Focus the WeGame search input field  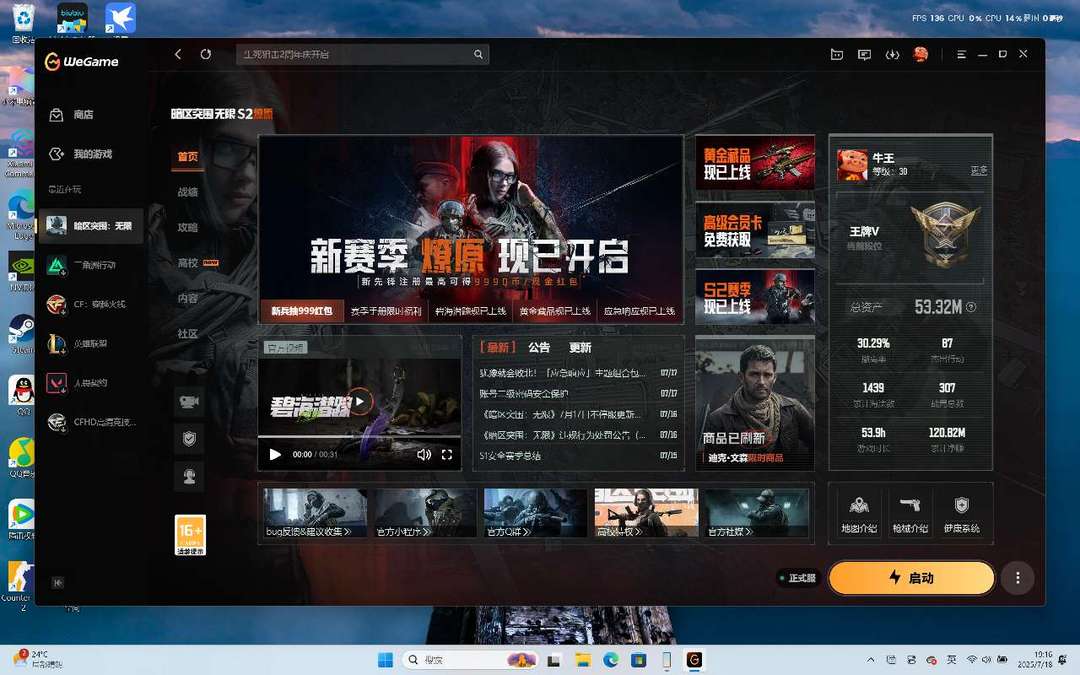pyautogui.click(x=362, y=54)
